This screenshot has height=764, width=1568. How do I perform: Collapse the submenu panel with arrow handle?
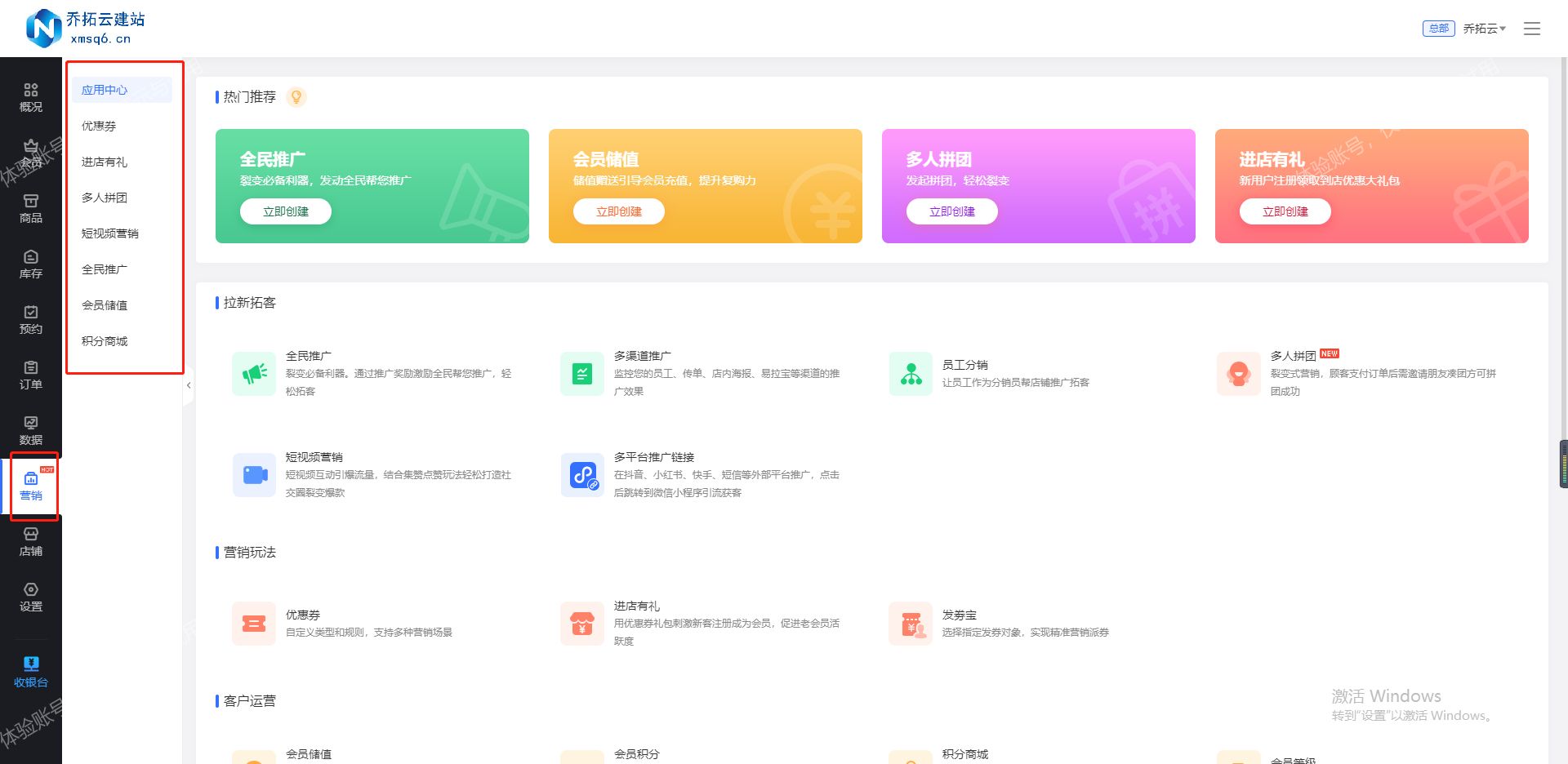click(189, 385)
